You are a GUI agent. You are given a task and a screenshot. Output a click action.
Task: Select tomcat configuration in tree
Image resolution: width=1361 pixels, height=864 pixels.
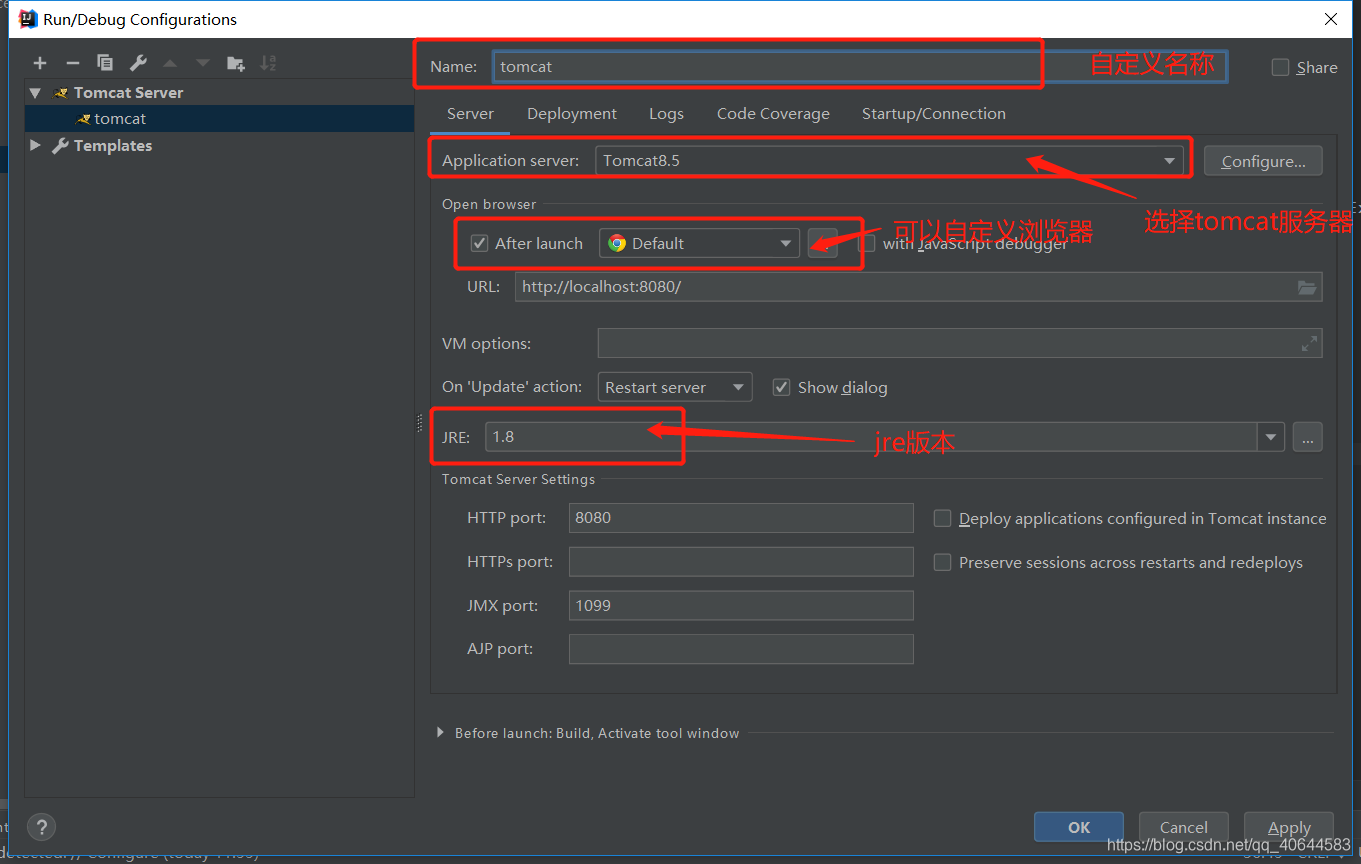219,118
